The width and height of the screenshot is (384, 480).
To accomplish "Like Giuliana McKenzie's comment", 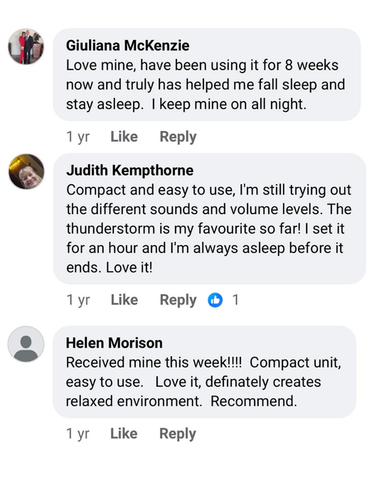I will (124, 137).
